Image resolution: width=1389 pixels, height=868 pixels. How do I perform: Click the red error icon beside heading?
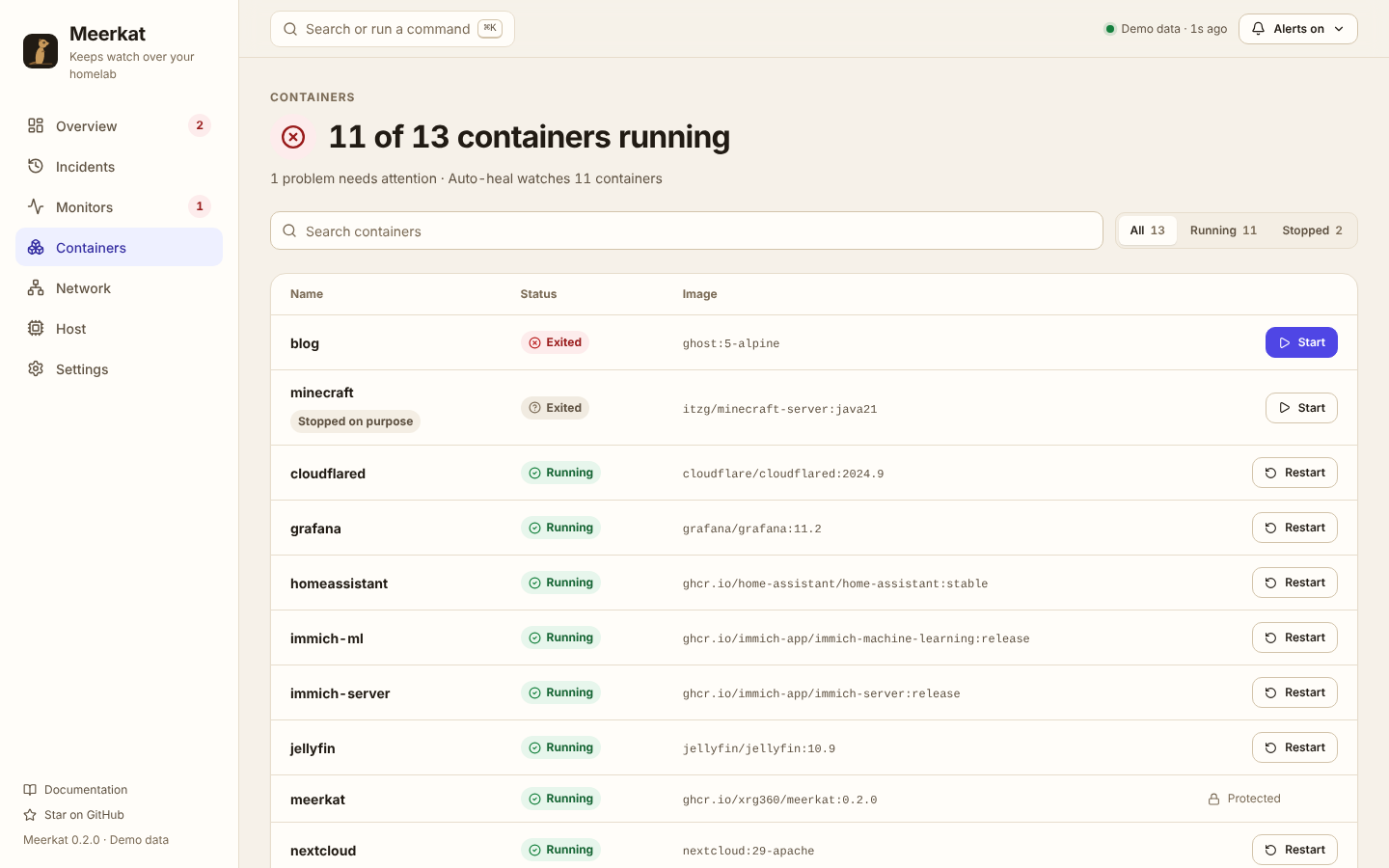[x=293, y=137]
